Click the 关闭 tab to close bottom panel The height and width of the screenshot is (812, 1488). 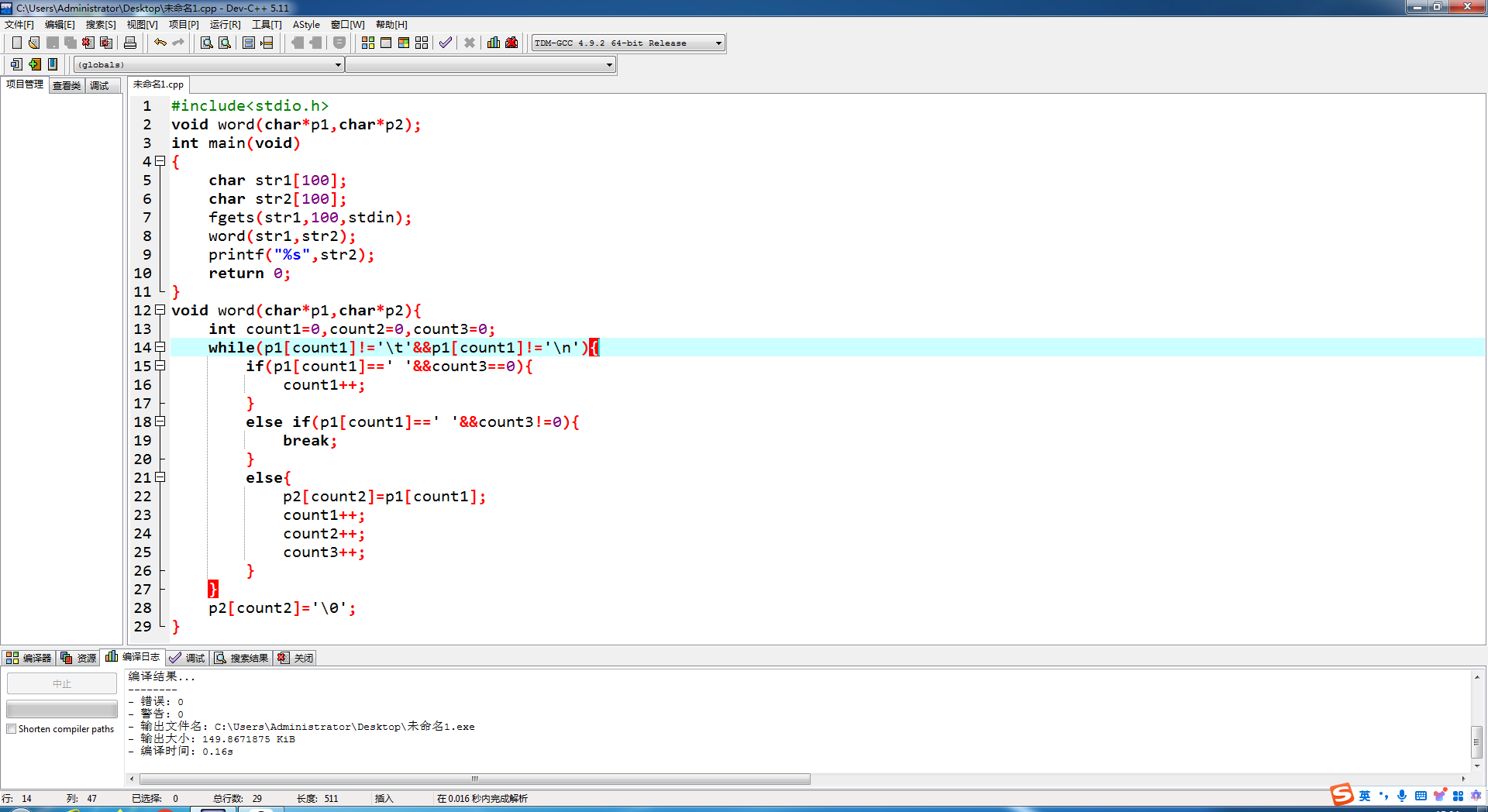point(295,658)
